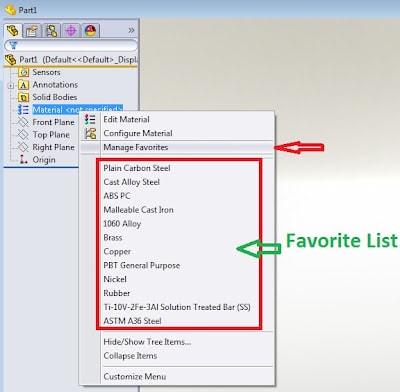Switch to the ConfigurationManager tab
Image resolution: width=400 pixels, height=392 pixels.
[x=51, y=31]
